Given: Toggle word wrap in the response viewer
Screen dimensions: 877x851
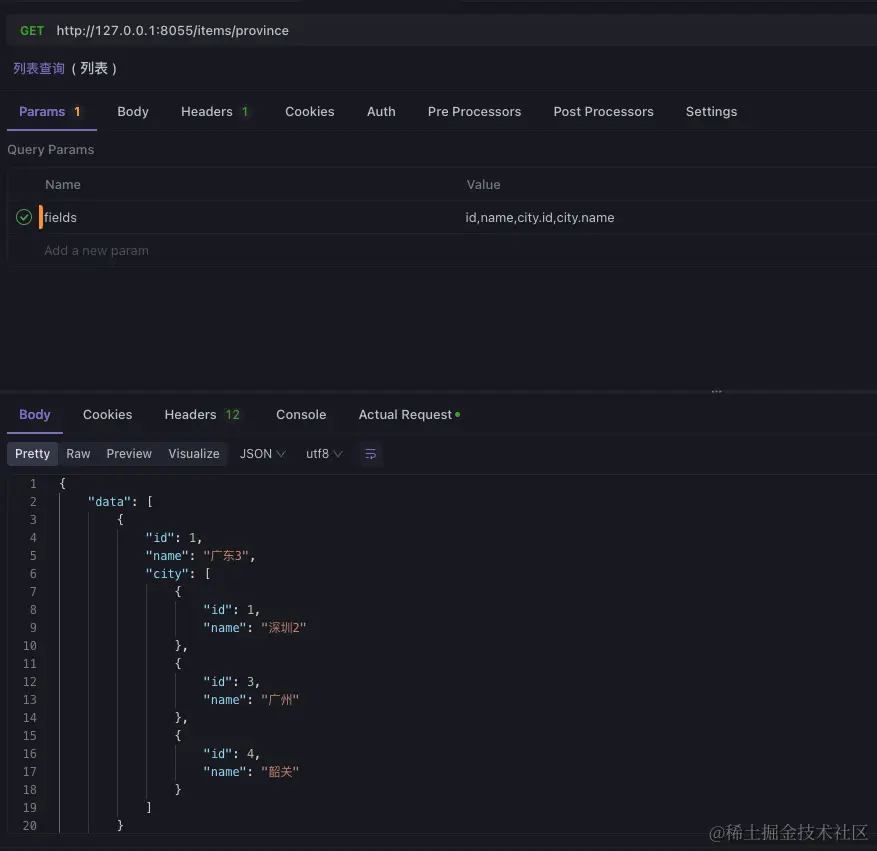Looking at the screenshot, I should tap(370, 454).
